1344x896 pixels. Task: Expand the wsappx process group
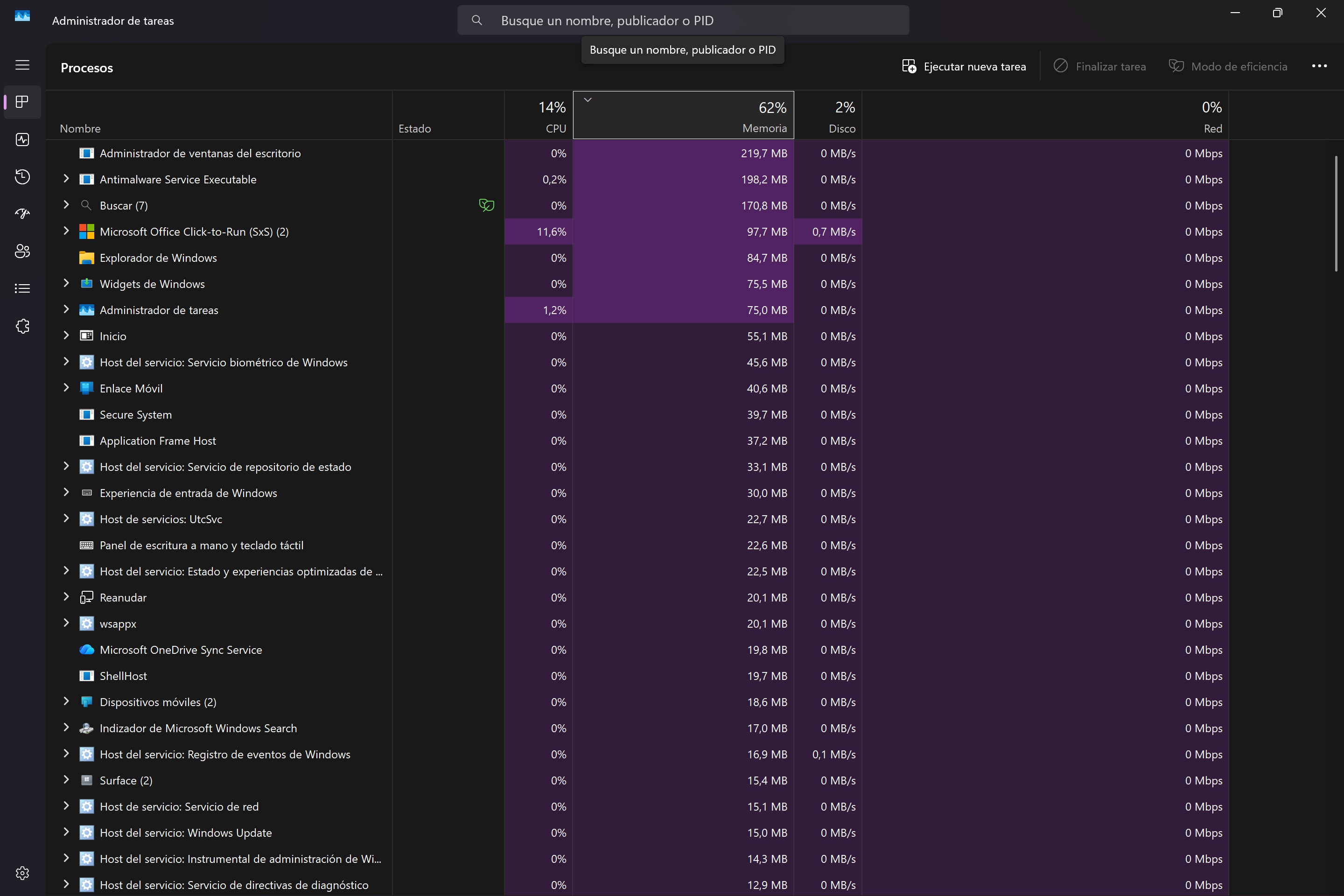coord(66,623)
